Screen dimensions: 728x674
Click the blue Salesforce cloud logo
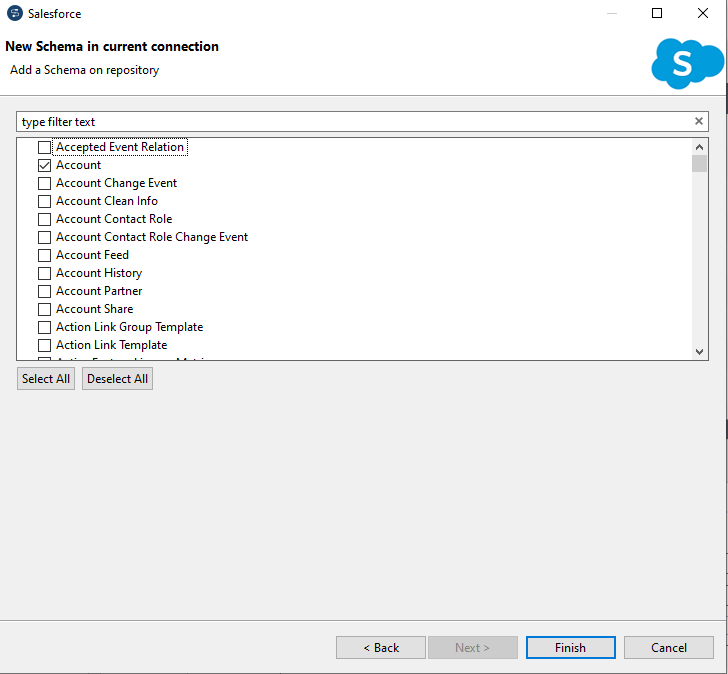tap(687, 64)
